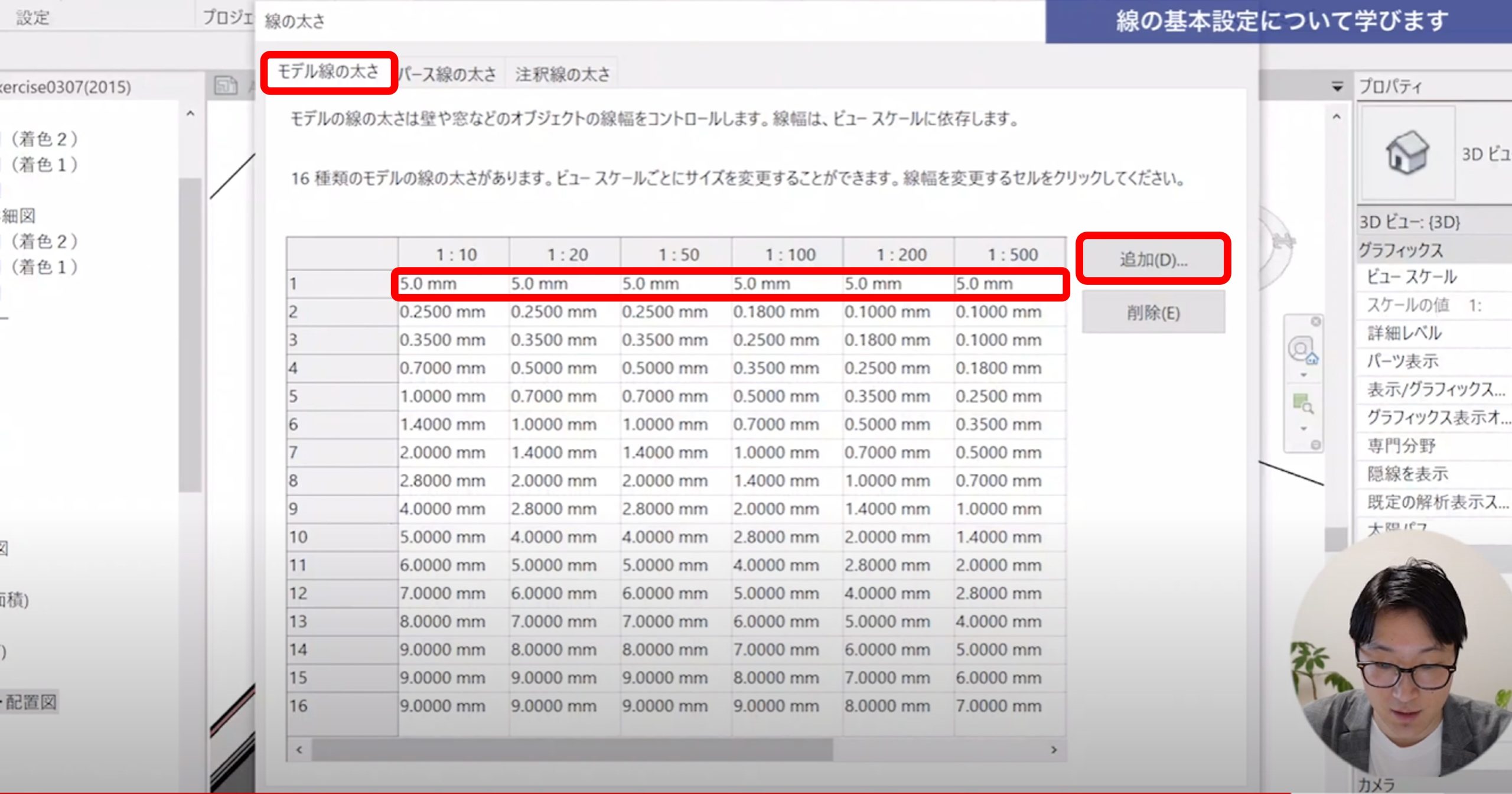This screenshot has height=794, width=1512.
Task: Close the navigation bar with X icon
Action: 1316,321
